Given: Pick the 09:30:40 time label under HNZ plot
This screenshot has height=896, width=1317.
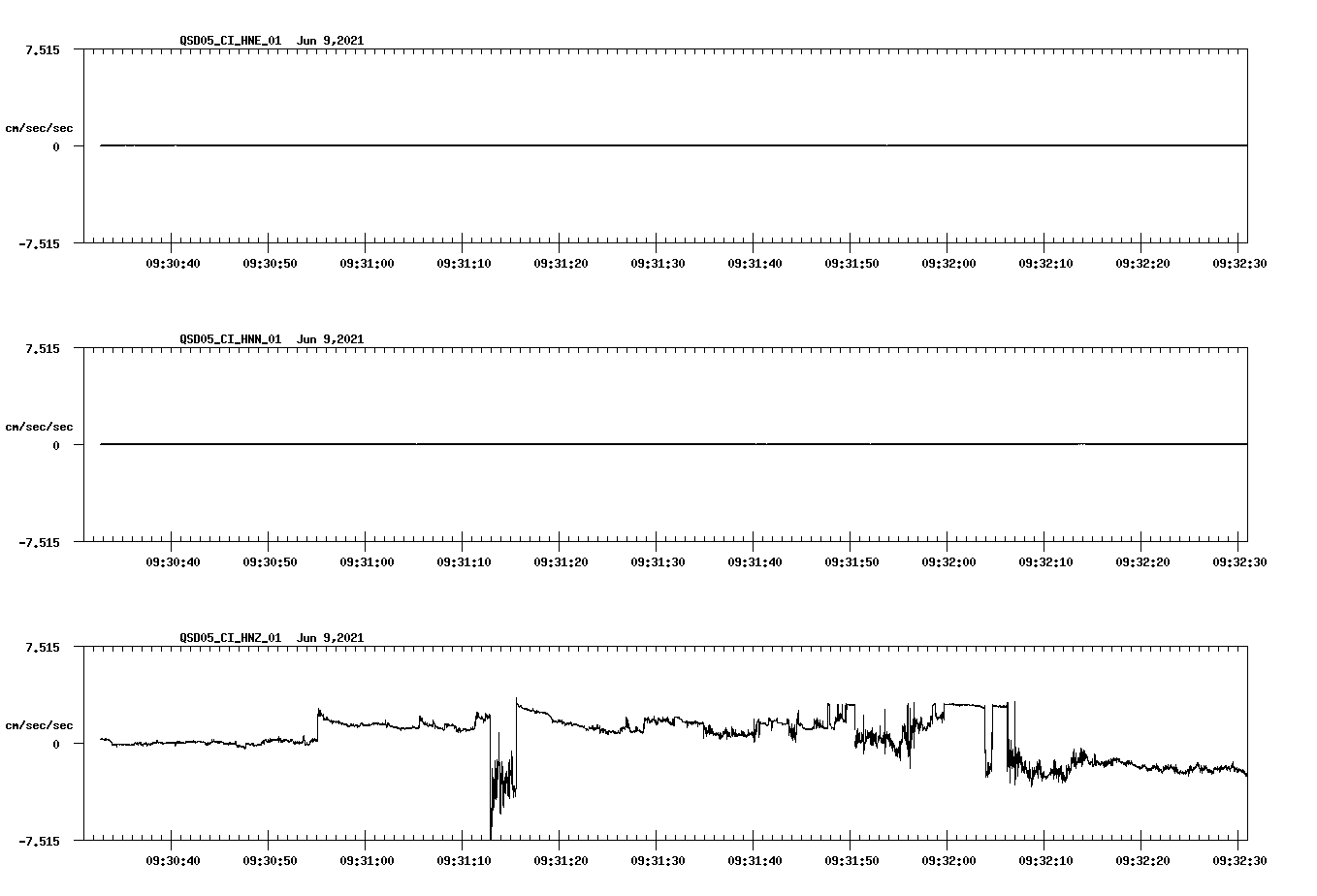Looking at the screenshot, I should [173, 860].
